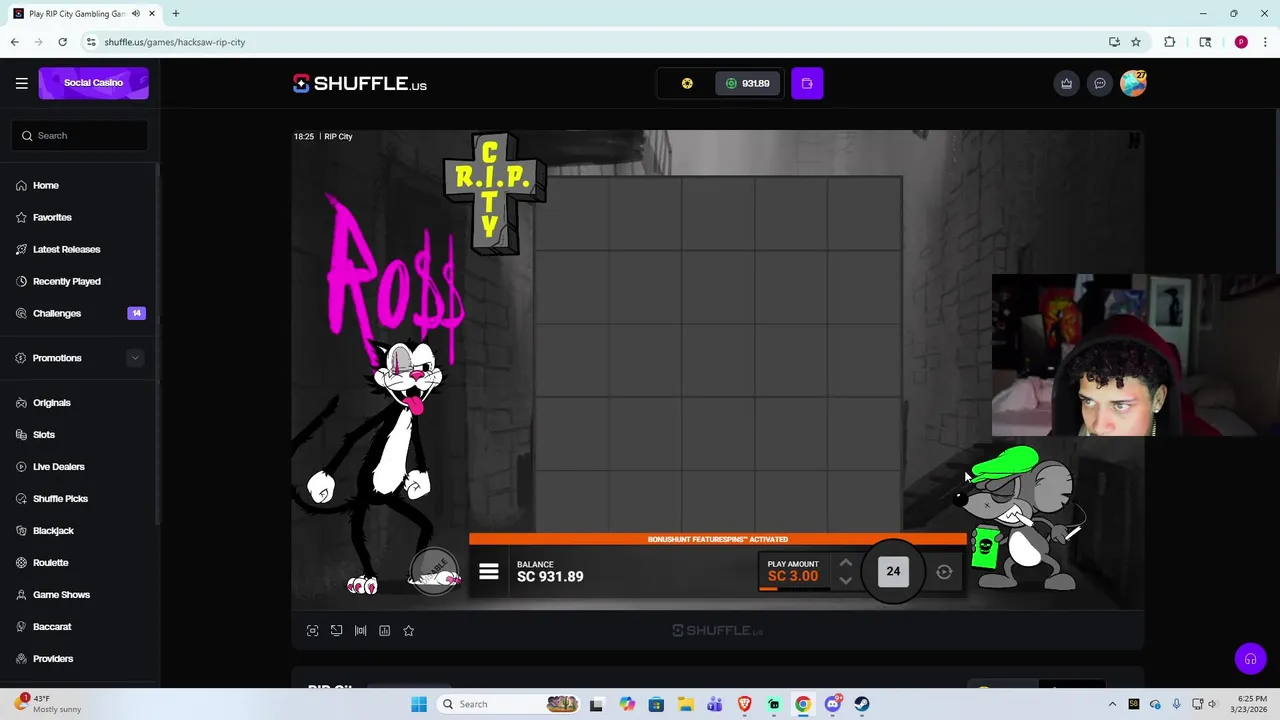Image resolution: width=1280 pixels, height=720 pixels.
Task: Add RIP City to favorites star
Action: (408, 630)
